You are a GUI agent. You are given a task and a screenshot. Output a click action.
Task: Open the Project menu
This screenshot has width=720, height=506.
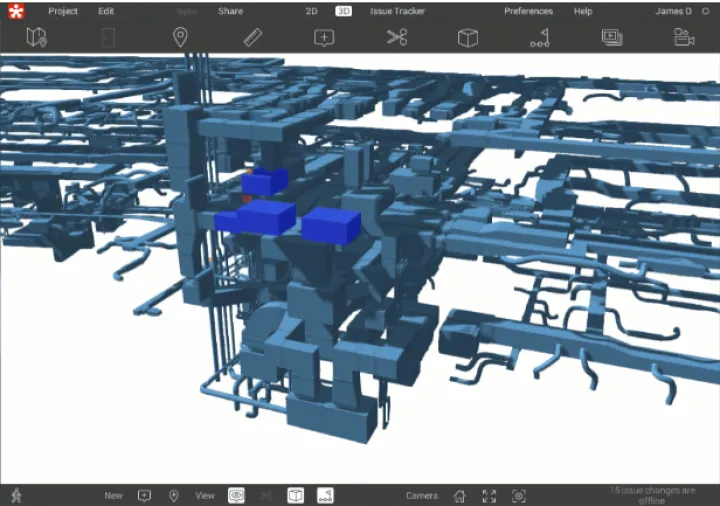pyautogui.click(x=63, y=11)
